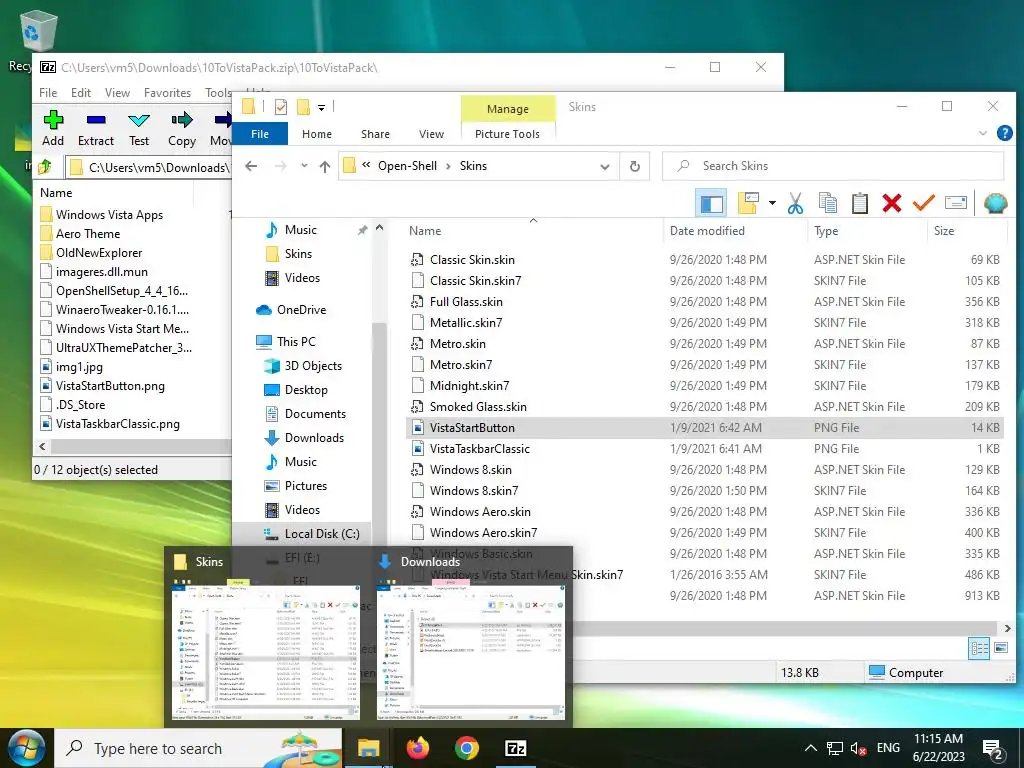Switch to the large thumbnails view icon

1000,648
